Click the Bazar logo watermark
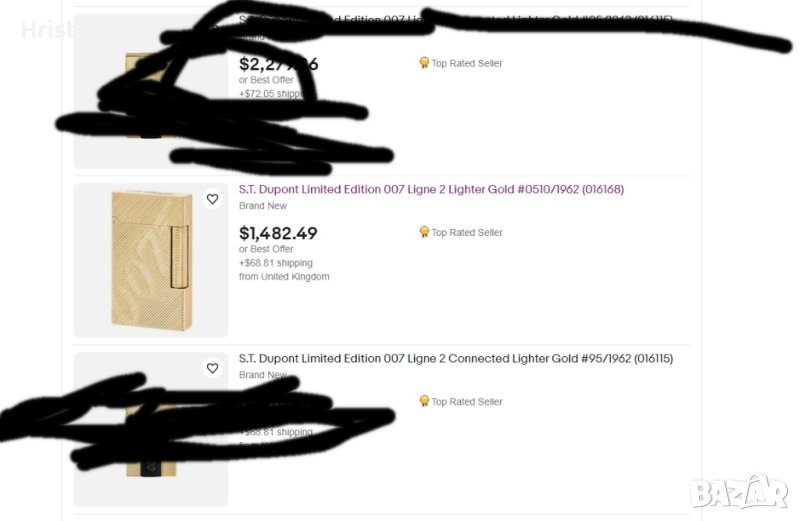The image size is (800, 521). [750, 491]
